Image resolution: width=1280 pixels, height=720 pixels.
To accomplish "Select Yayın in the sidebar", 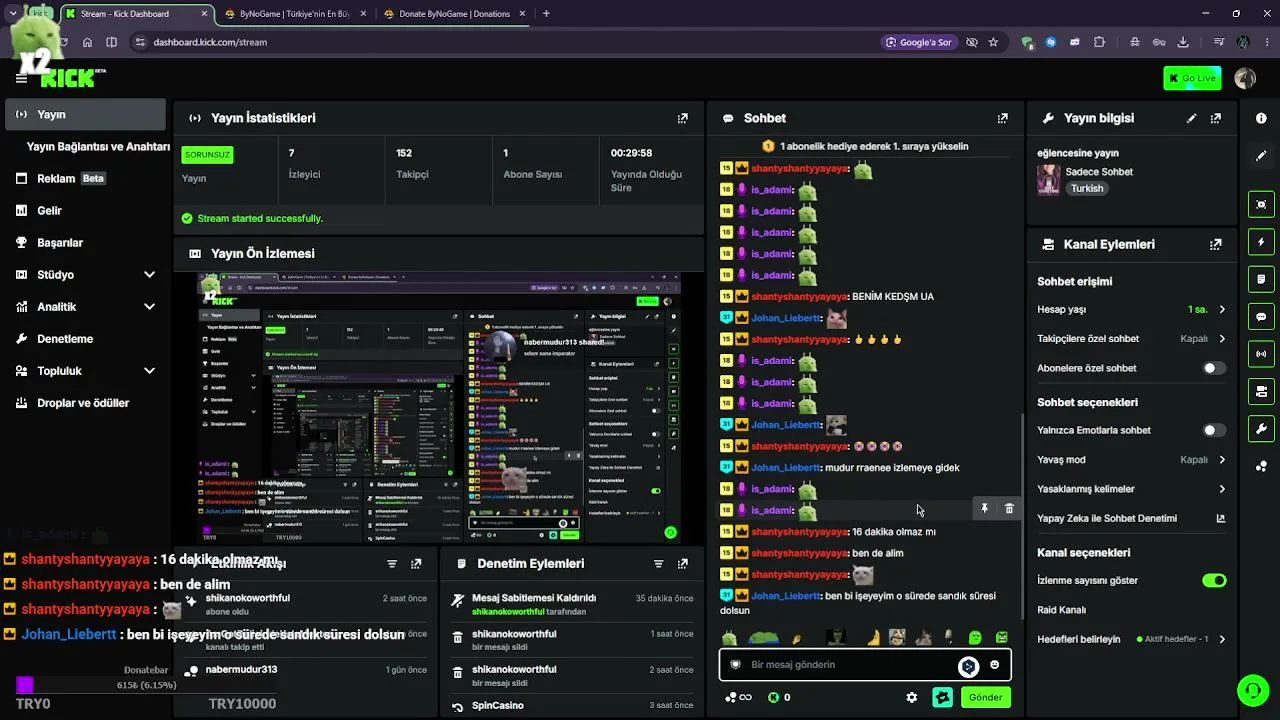I will (87, 115).
